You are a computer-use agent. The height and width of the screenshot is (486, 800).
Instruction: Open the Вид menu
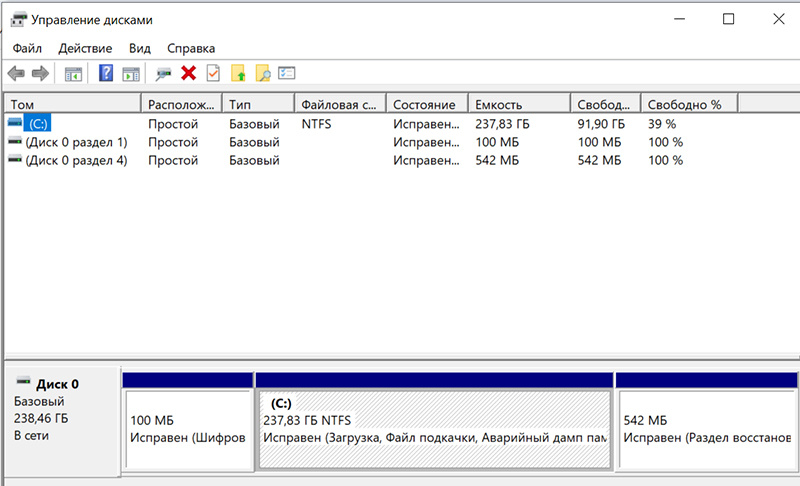click(140, 48)
